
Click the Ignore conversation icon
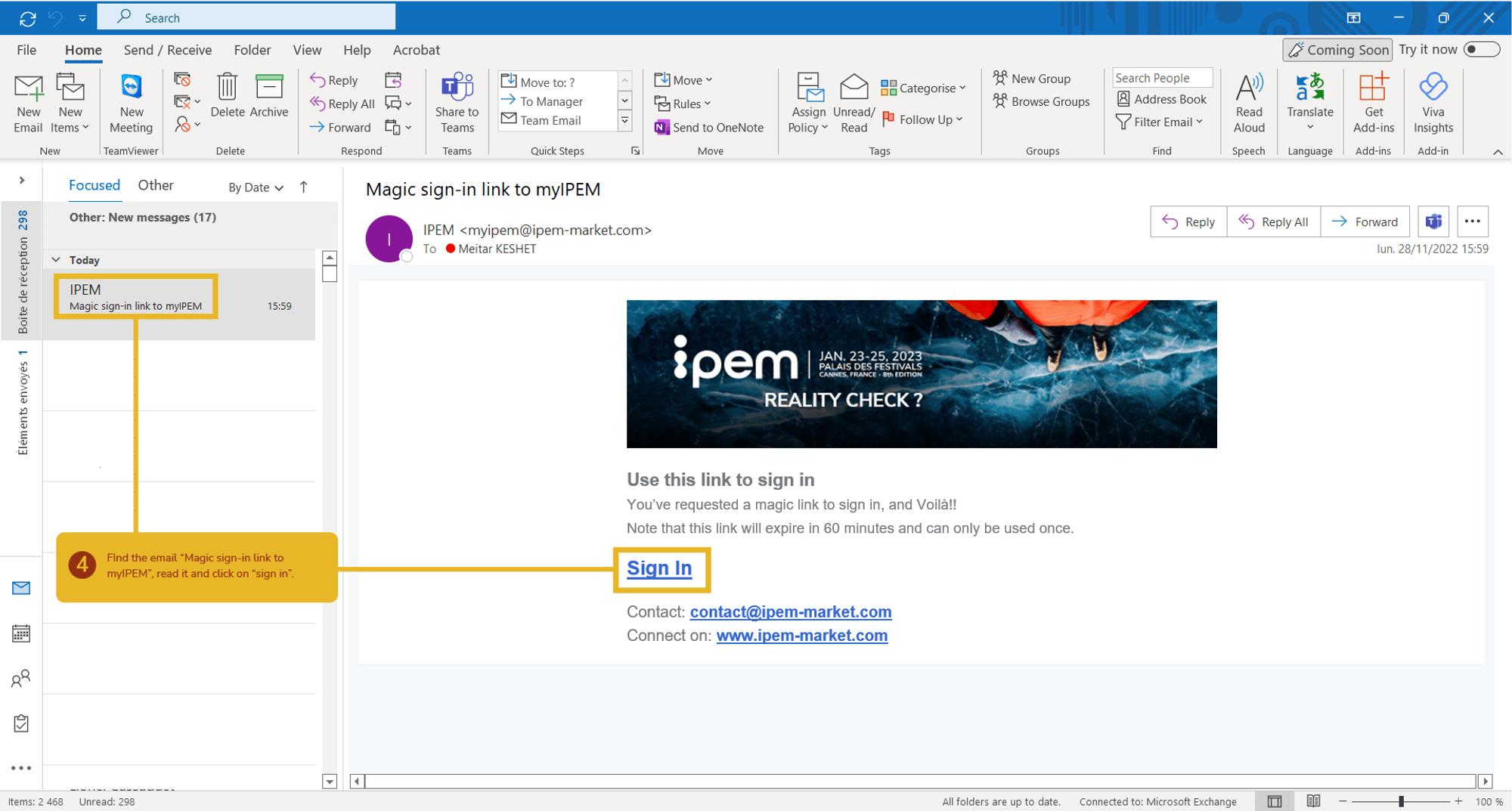182,79
